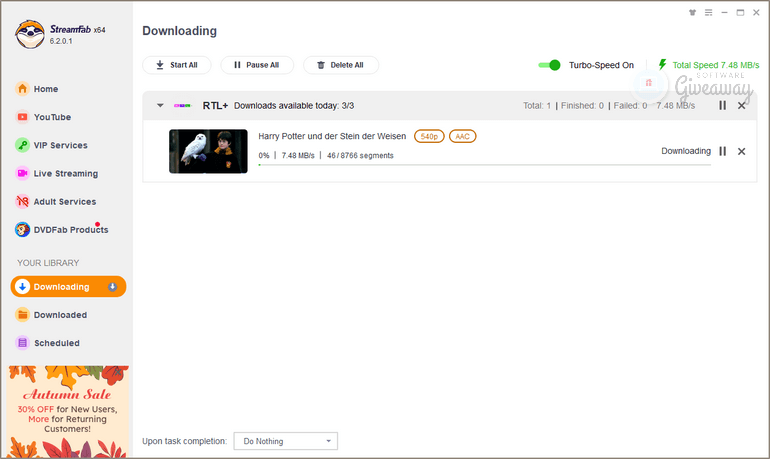
Task: Click the Harry Potter download progress bar
Action: (483, 165)
